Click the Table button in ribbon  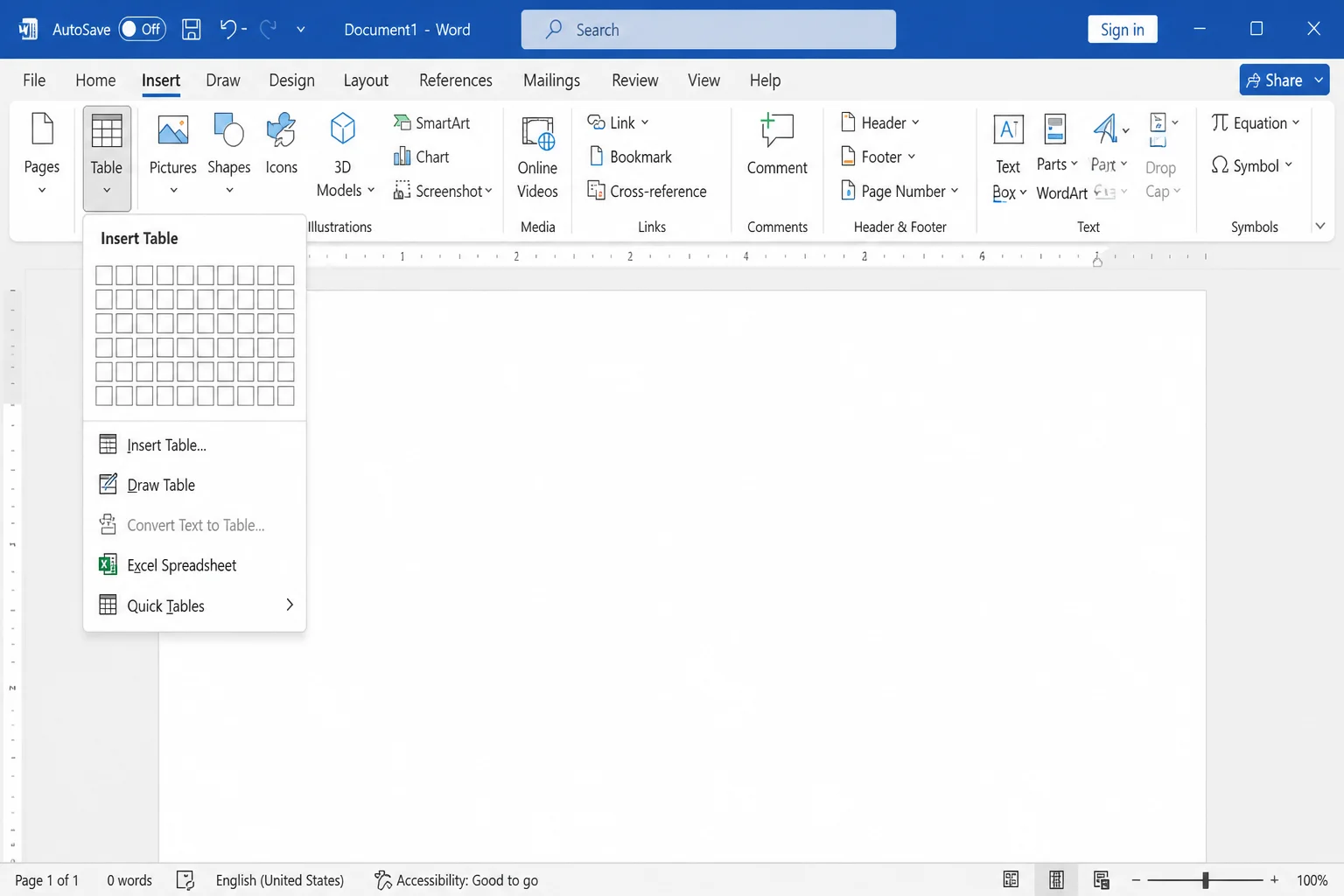[x=107, y=157]
